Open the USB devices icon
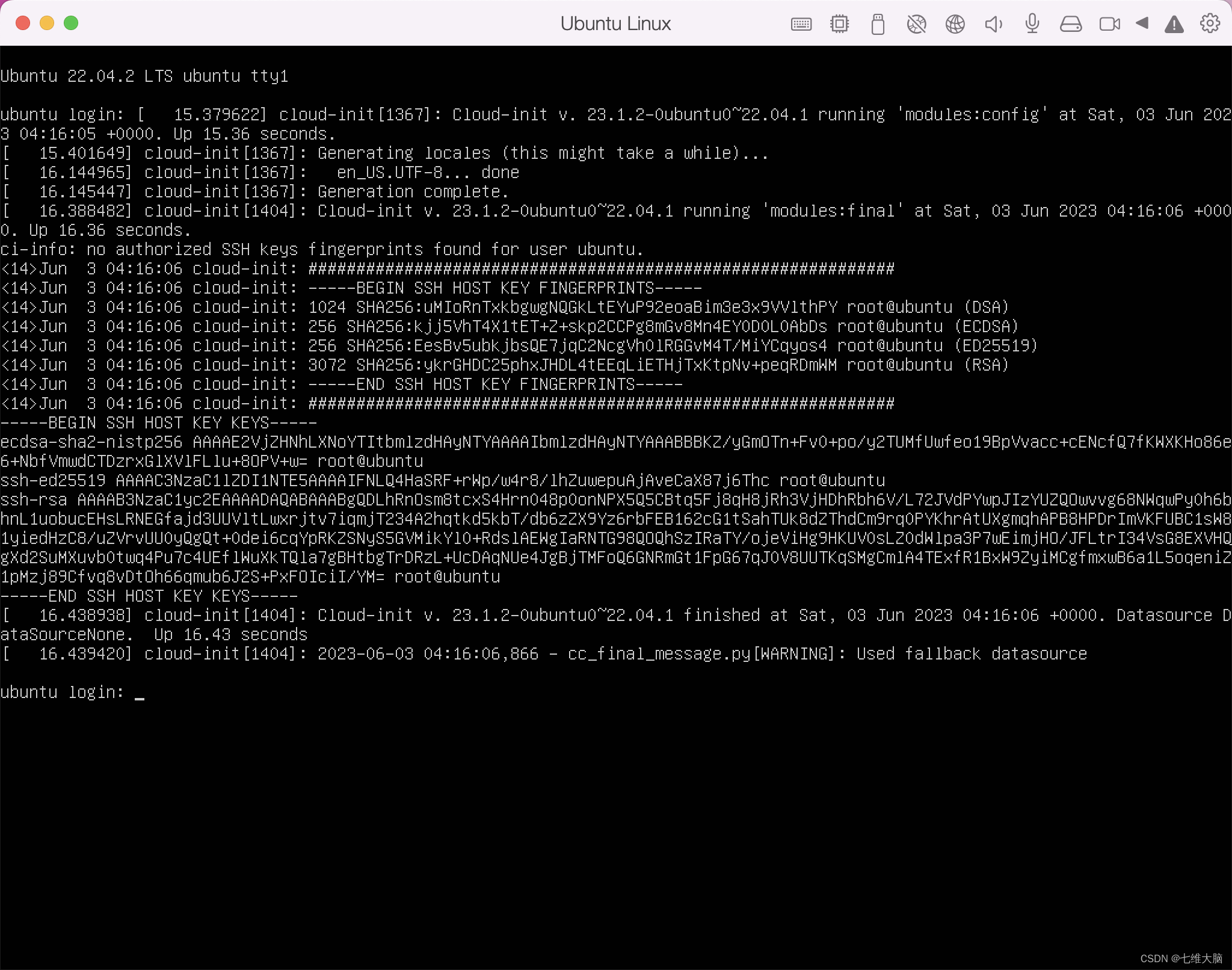Image resolution: width=1232 pixels, height=970 pixels. click(878, 24)
